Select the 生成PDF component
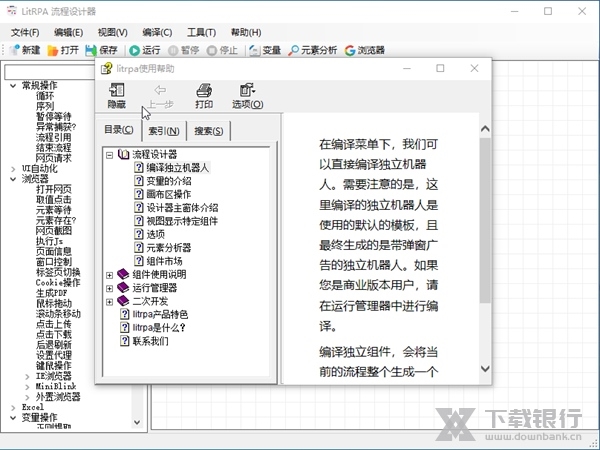This screenshot has height=450, width=600. click(x=51, y=293)
